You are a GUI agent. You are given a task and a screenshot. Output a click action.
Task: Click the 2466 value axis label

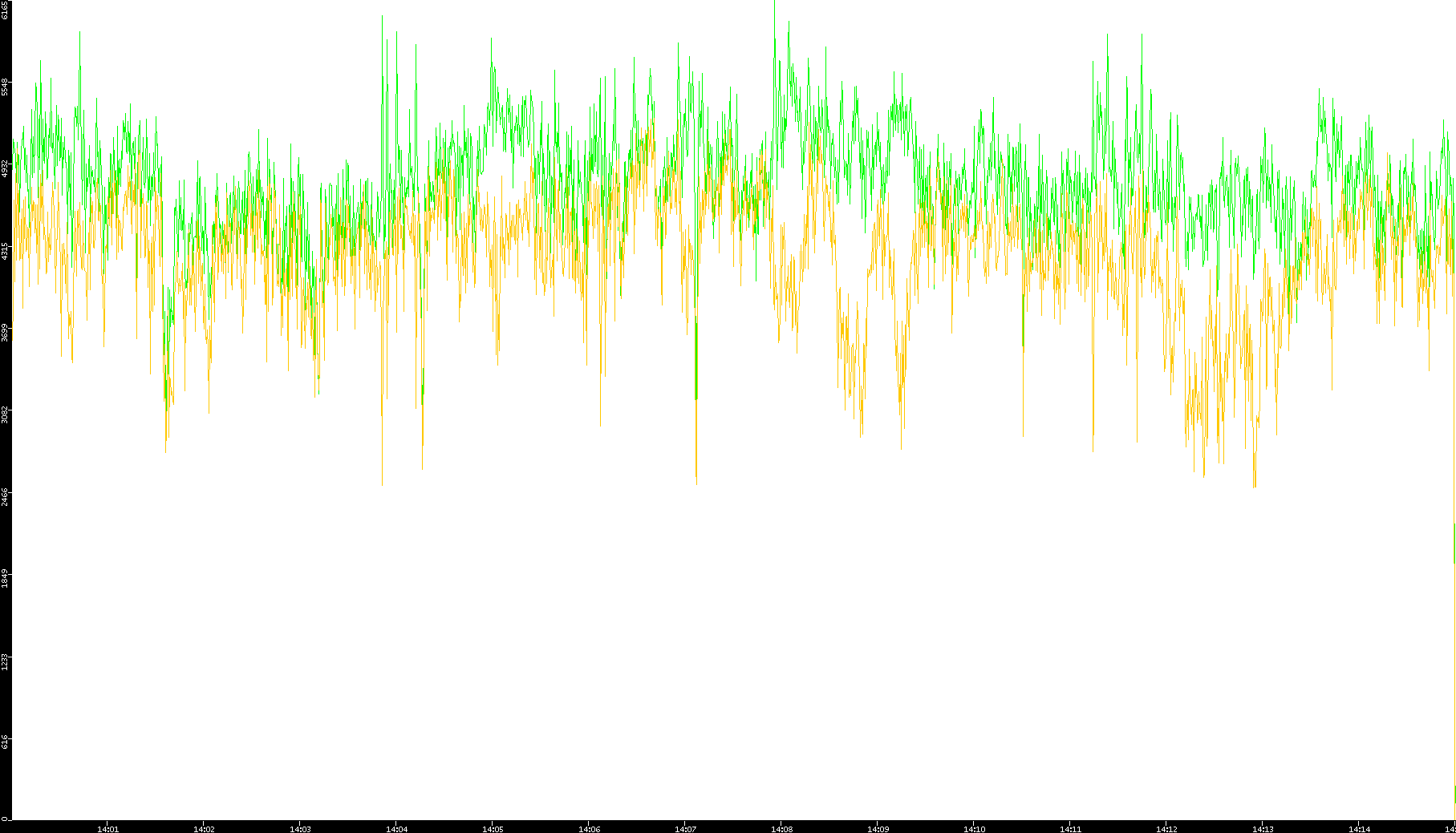5,497
